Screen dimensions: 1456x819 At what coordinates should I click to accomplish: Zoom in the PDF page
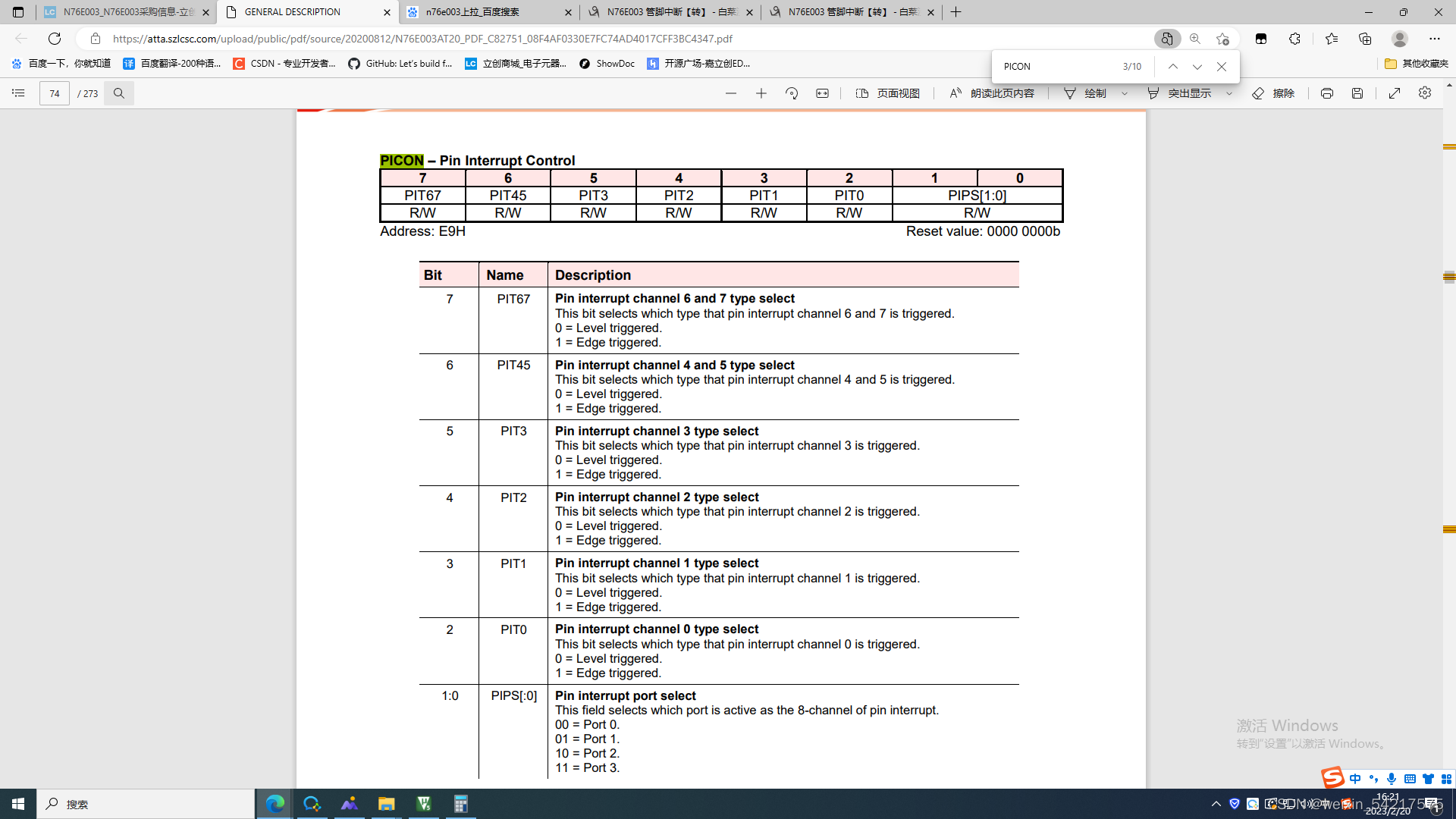761,93
